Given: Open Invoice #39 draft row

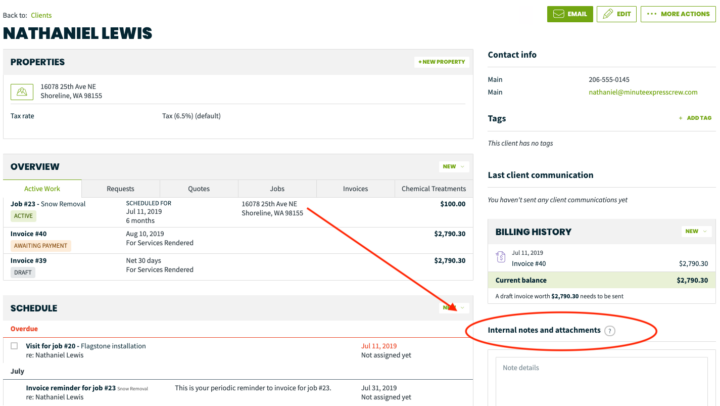Looking at the screenshot, I should 28,260.
